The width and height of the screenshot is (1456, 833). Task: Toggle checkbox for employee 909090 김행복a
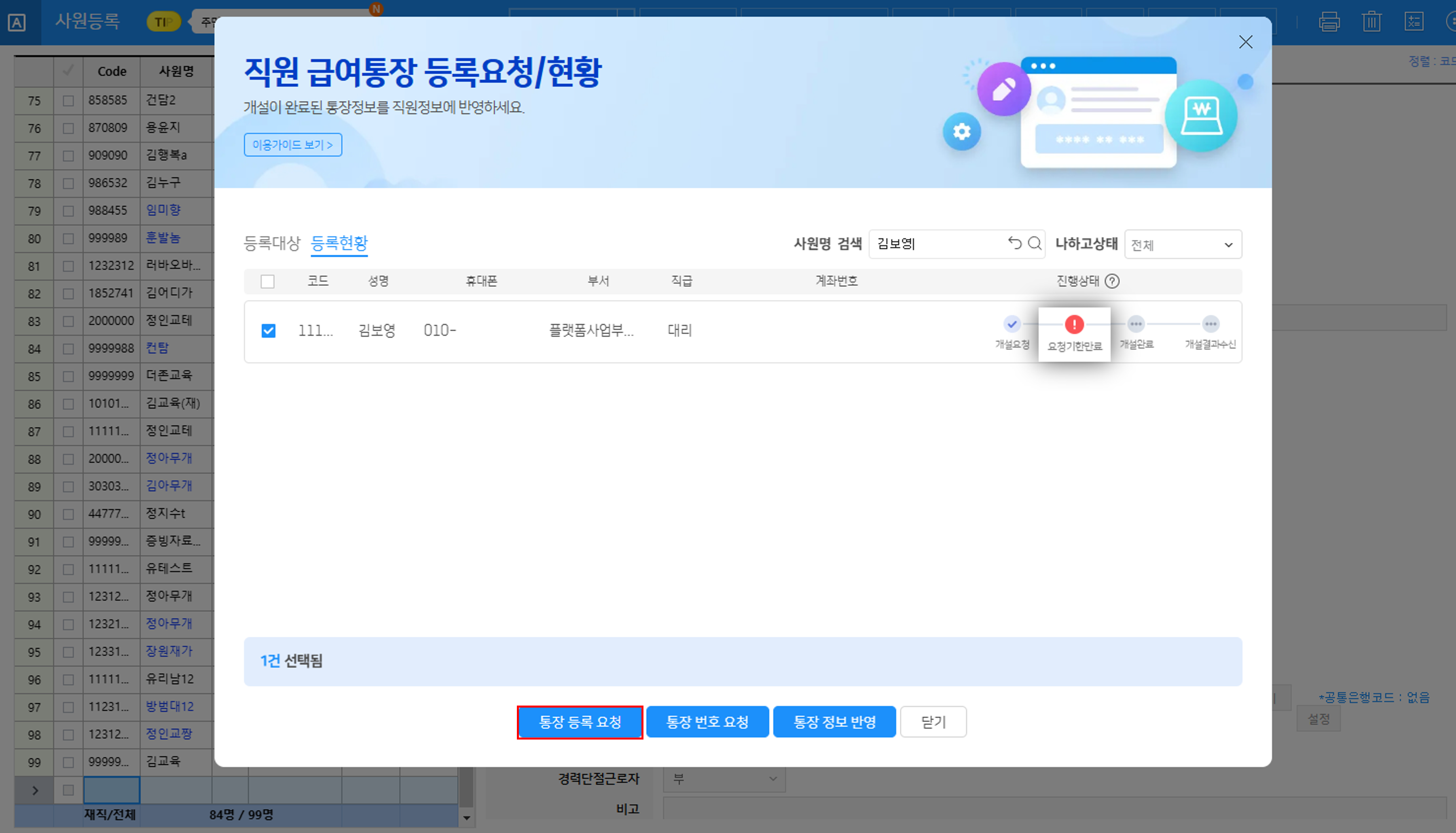(68, 156)
